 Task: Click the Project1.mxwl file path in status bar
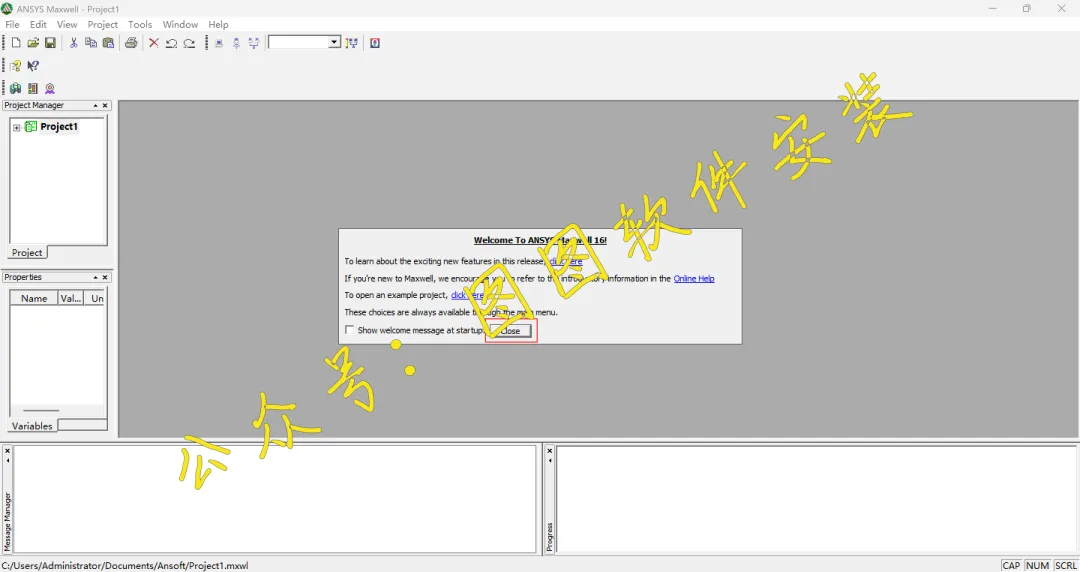pos(125,565)
